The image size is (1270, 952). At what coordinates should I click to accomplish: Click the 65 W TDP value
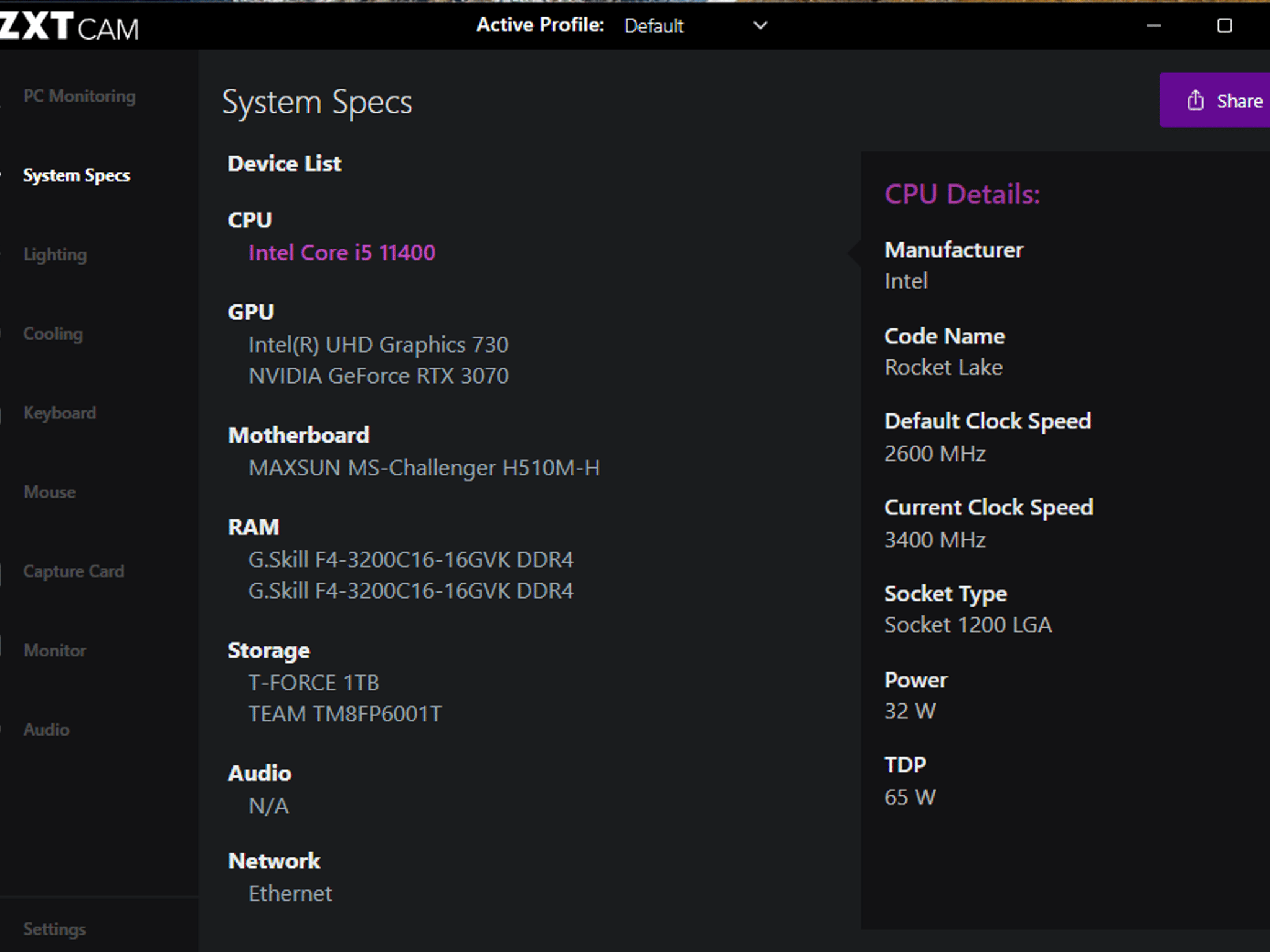tap(910, 797)
